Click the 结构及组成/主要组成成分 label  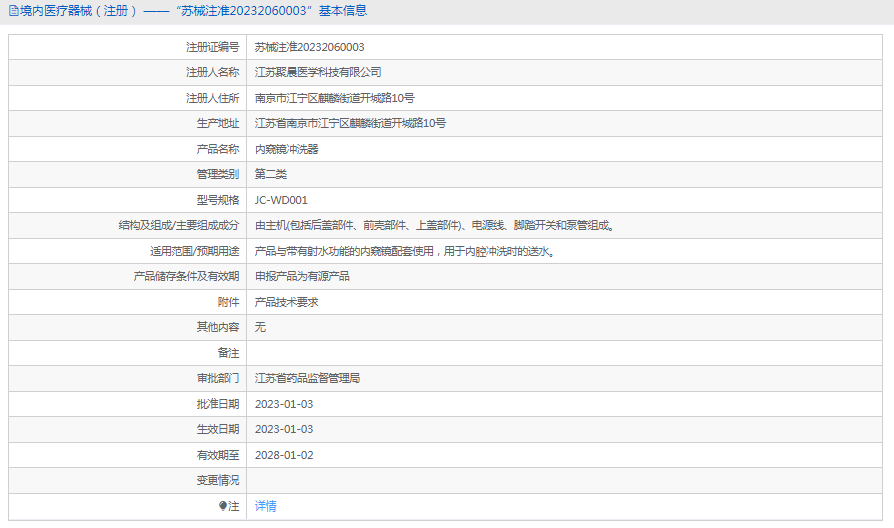tap(179, 225)
